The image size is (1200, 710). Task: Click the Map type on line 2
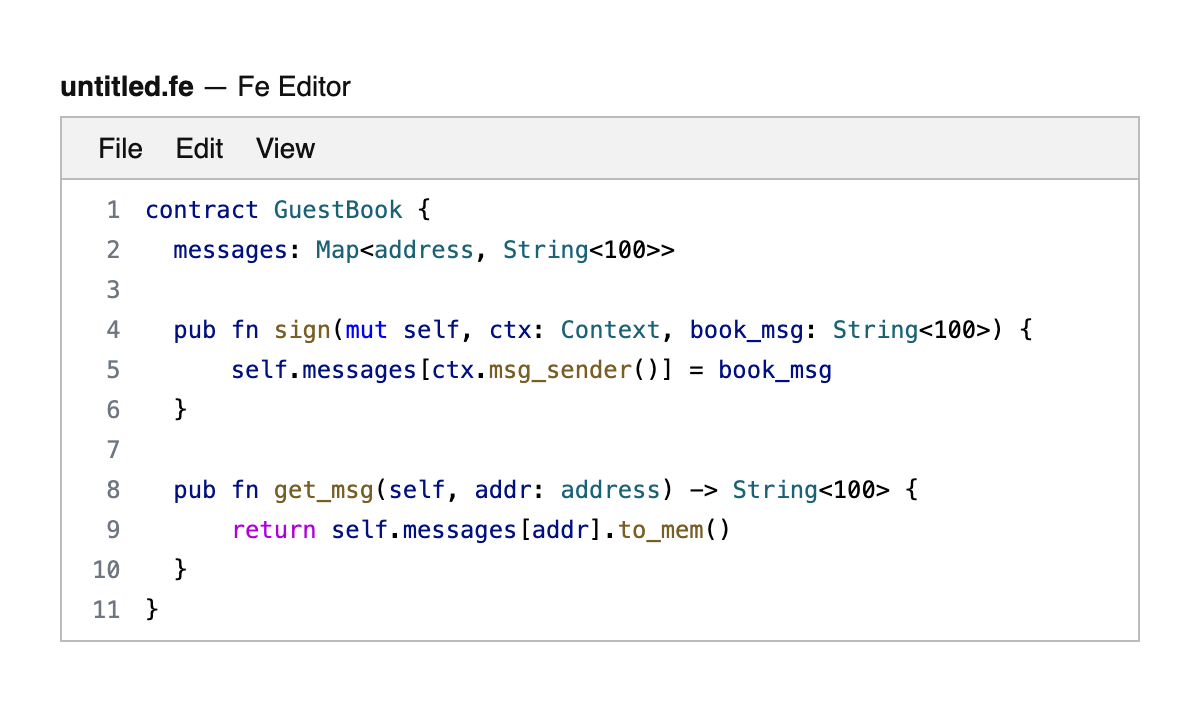(337, 250)
